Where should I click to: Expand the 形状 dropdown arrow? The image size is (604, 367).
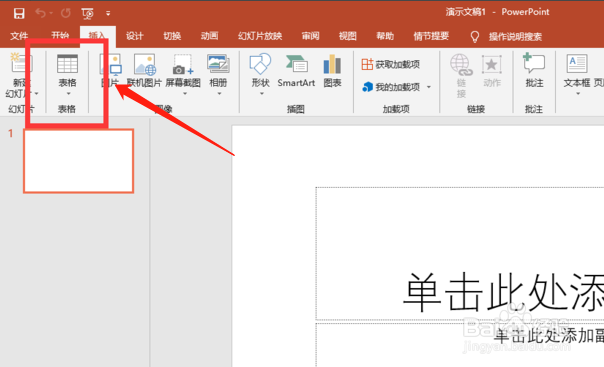tap(262, 94)
